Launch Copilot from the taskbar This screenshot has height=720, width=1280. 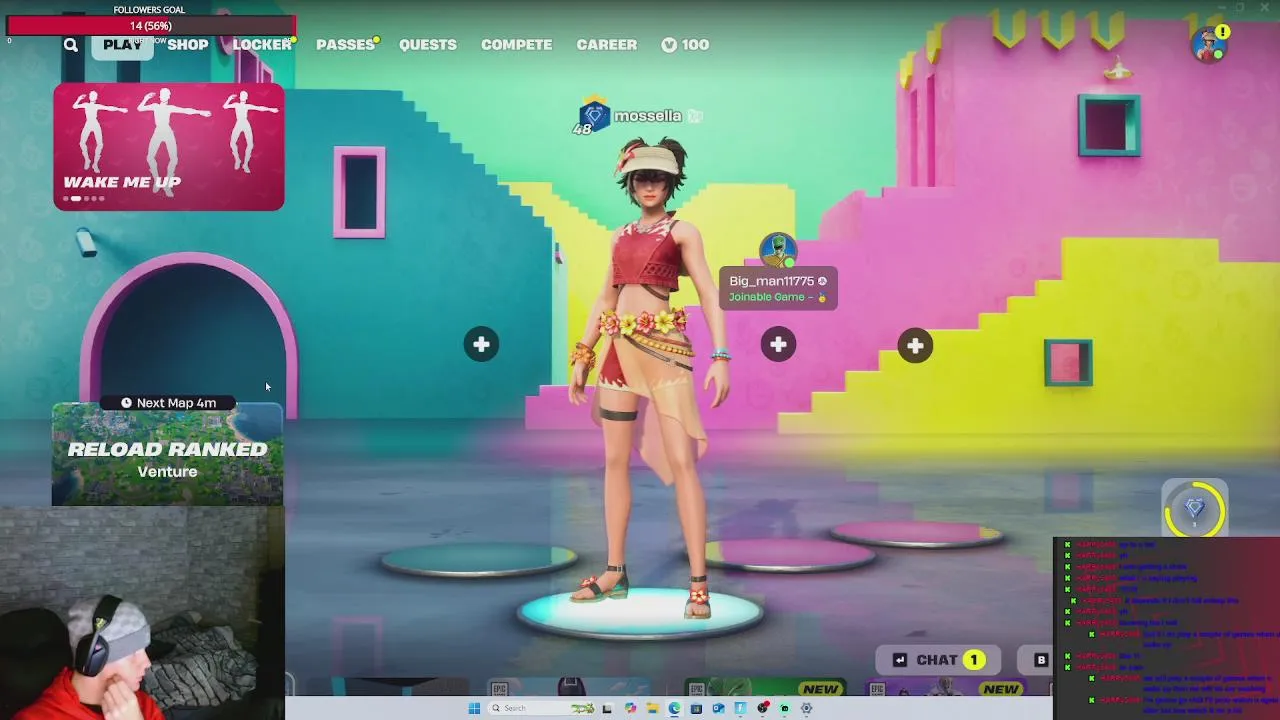630,708
